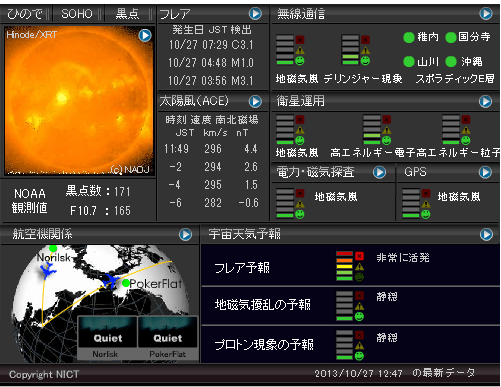Image resolution: width=501 pixels, height=387 pixels.
Task: Open the 航空機関係 arrow button
Action: (186, 234)
